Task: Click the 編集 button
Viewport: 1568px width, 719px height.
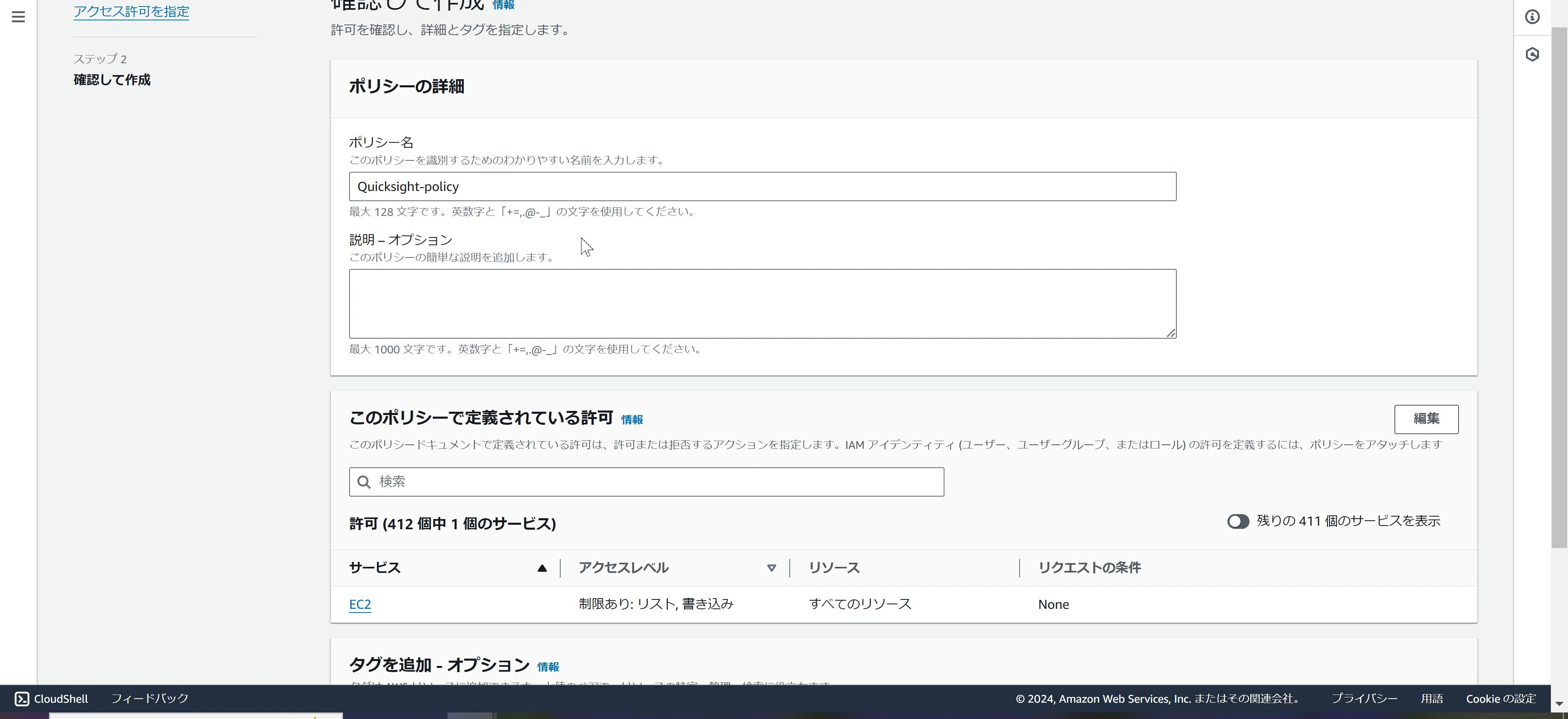Action: click(x=1425, y=419)
